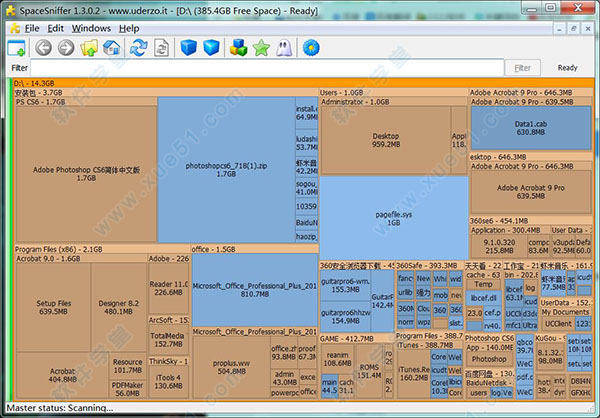Select the PS CS6 - 1.7GB folder header

(x=86, y=102)
